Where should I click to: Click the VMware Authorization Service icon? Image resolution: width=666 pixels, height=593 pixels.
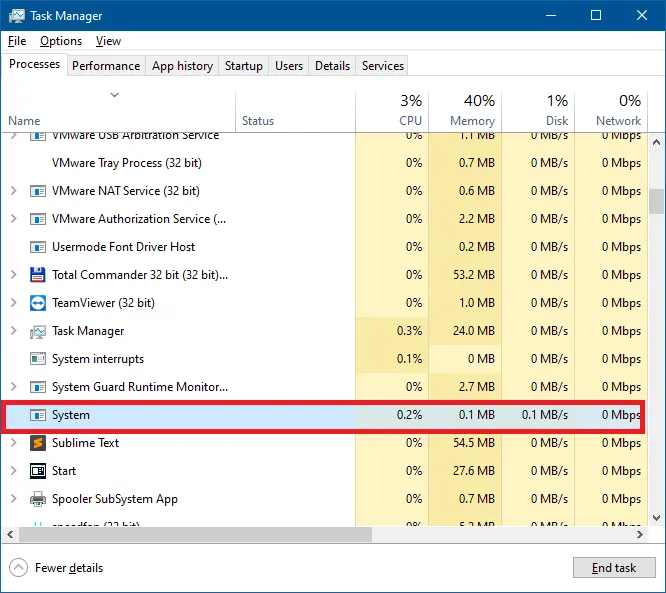(38, 219)
